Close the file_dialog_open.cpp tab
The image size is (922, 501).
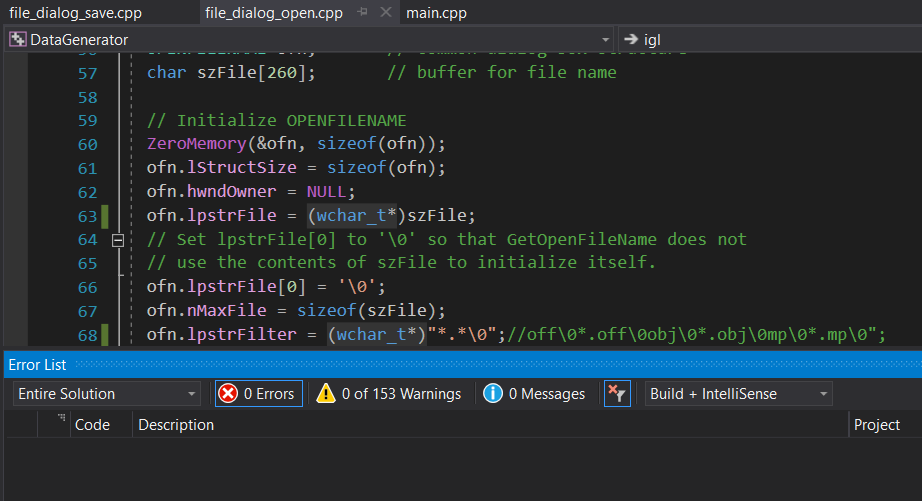(386, 12)
